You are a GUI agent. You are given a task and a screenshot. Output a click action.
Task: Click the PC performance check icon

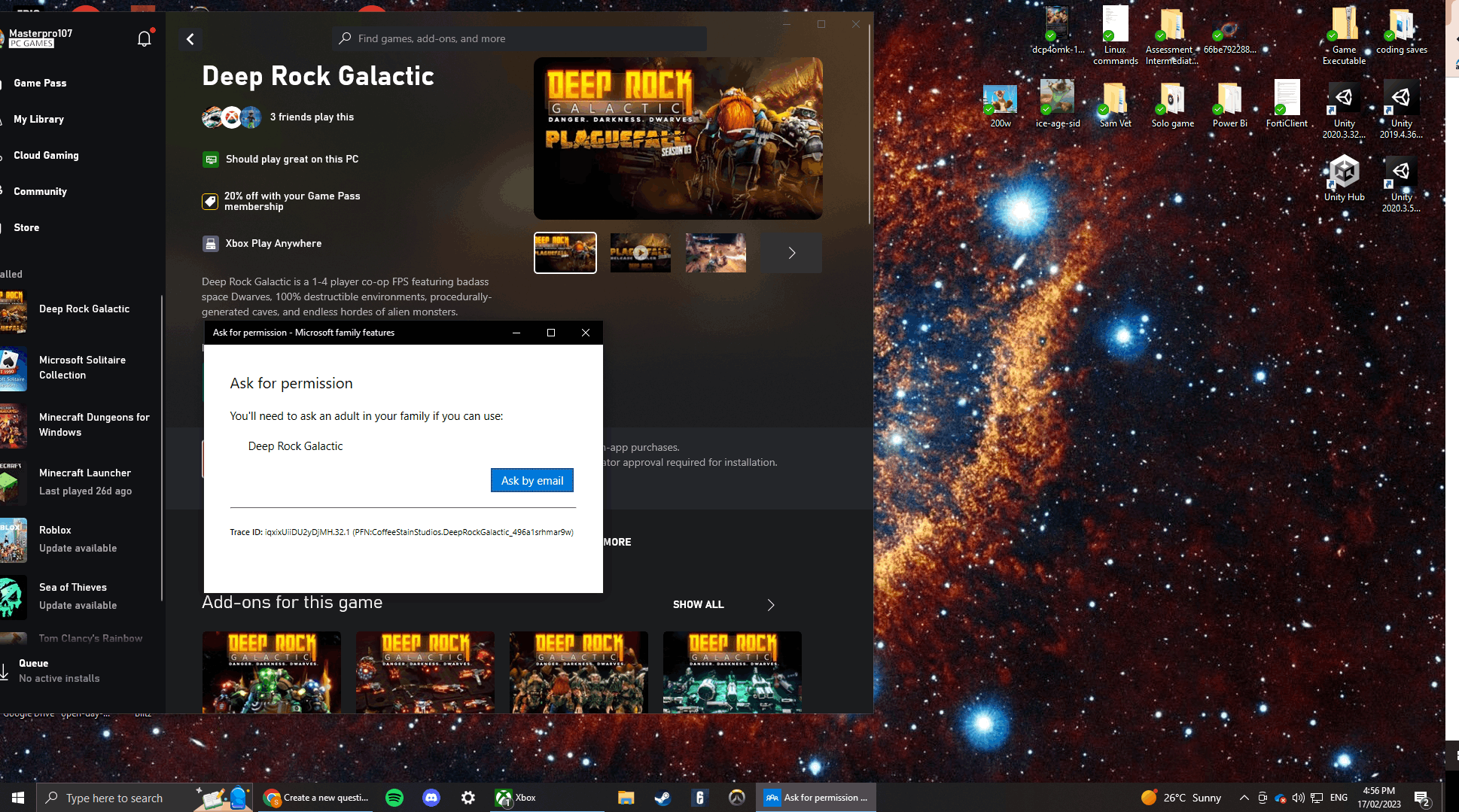click(211, 160)
